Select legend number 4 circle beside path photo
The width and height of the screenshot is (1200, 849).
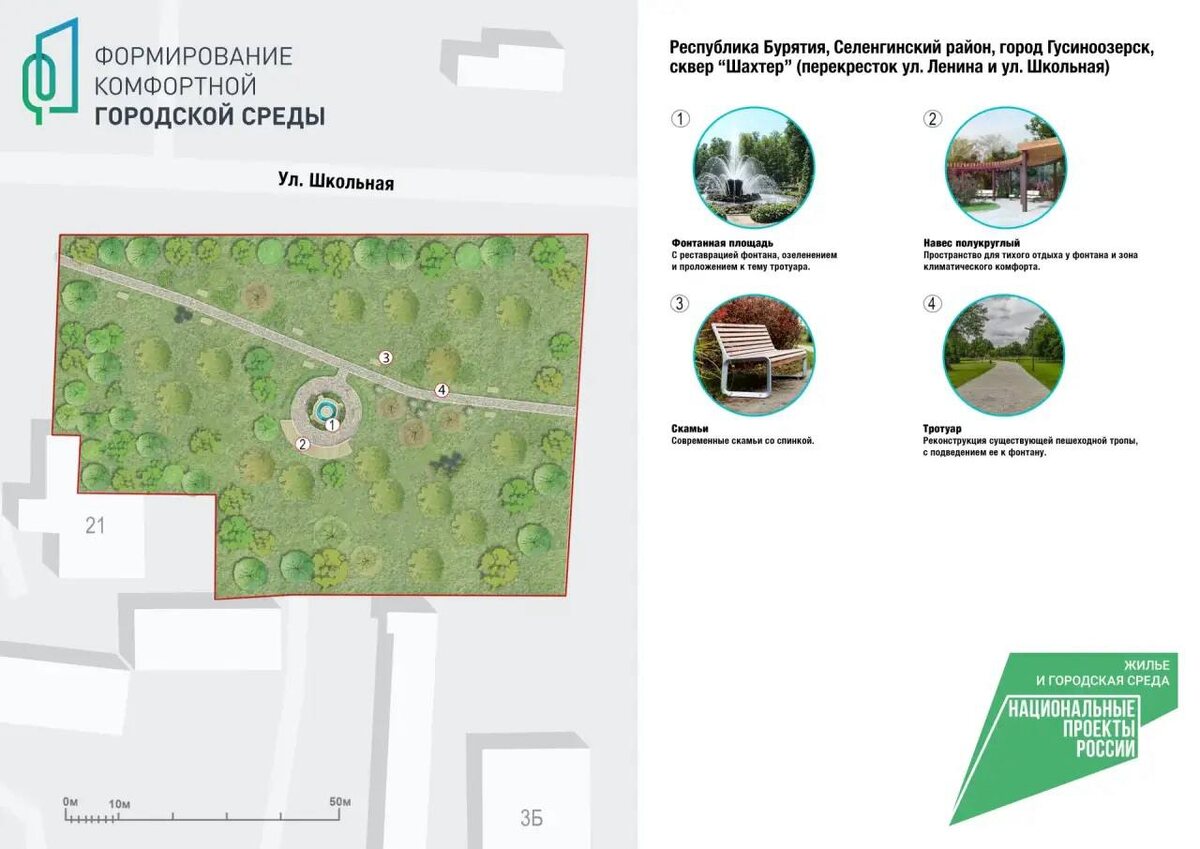pos(932,304)
